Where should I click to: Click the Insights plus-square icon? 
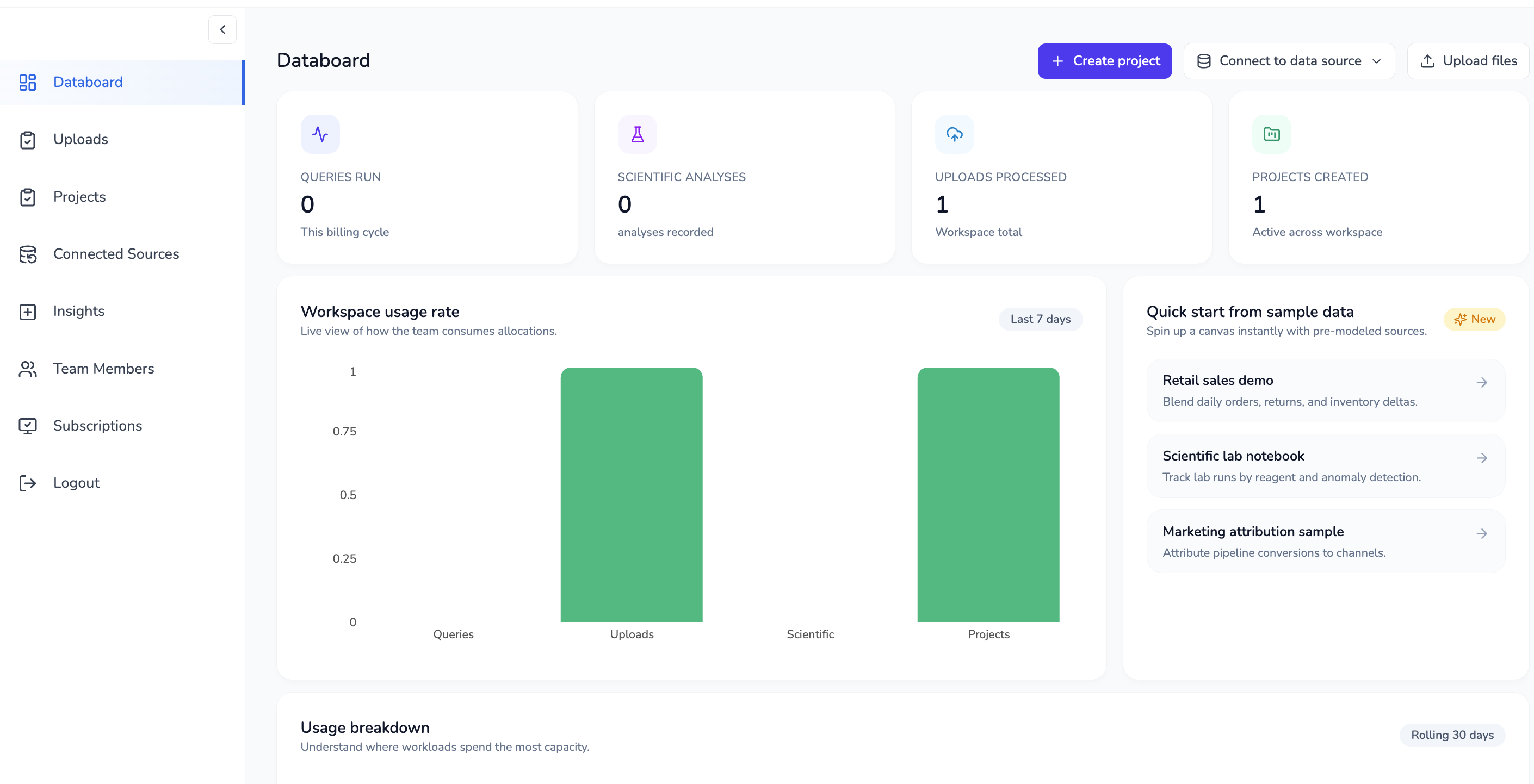pyautogui.click(x=27, y=312)
